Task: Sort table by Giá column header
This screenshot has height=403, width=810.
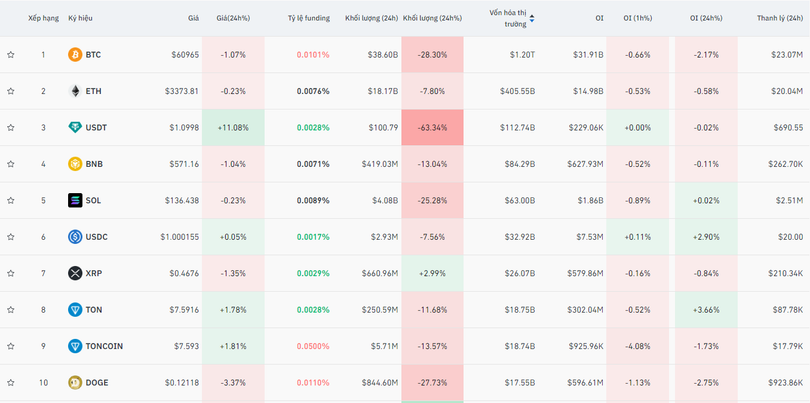Action: point(193,18)
